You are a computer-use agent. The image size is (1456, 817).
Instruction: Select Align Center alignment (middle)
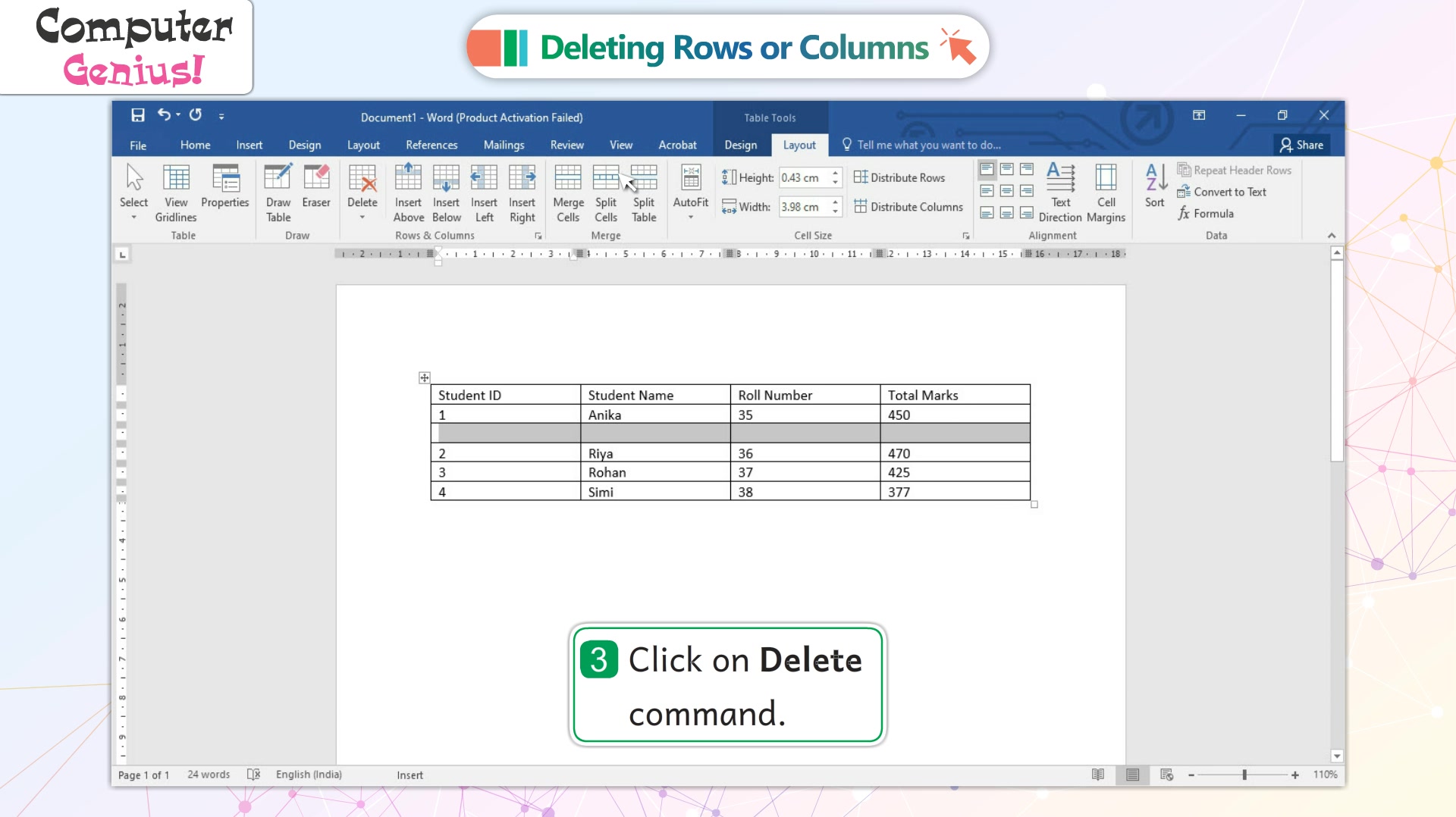pyautogui.click(x=1006, y=191)
